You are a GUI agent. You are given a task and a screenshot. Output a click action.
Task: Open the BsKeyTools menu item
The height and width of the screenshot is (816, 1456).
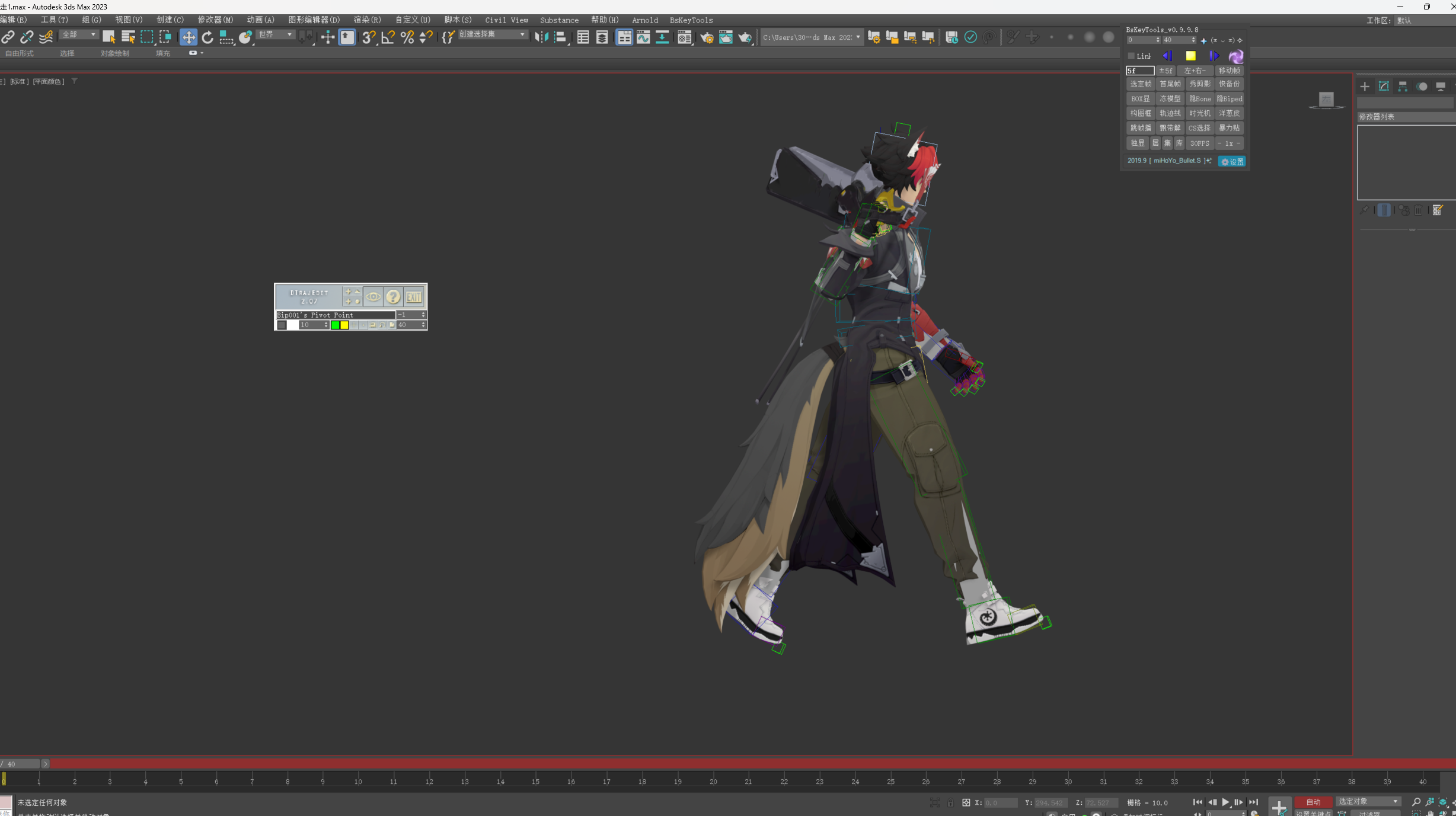(691, 20)
